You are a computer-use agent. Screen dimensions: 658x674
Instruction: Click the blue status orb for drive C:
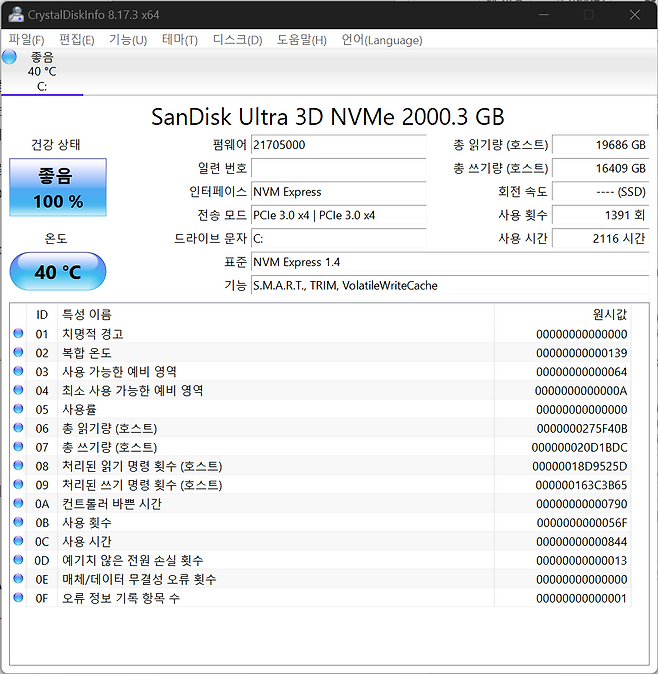click(10, 58)
